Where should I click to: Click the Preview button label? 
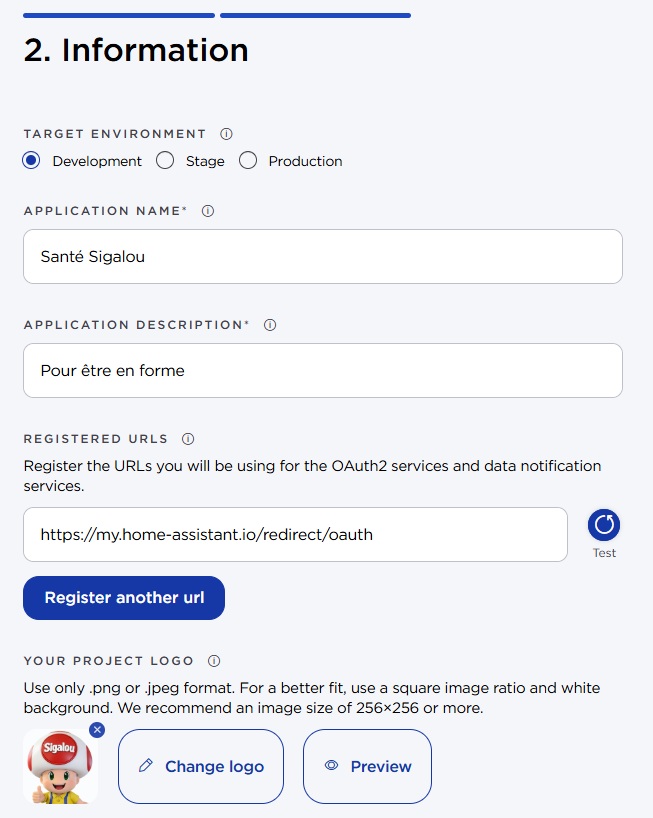click(x=381, y=767)
